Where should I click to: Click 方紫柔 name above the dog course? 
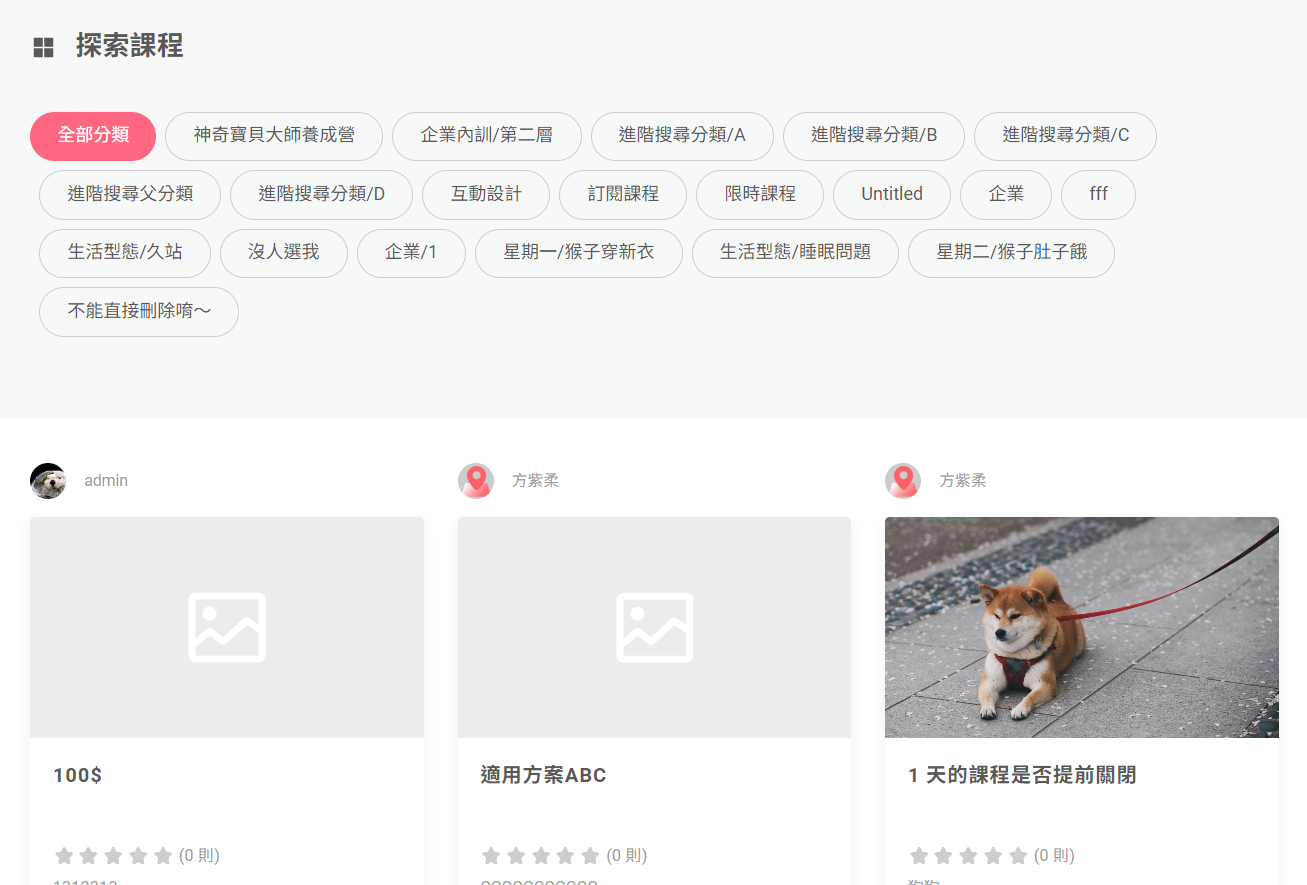[962, 481]
